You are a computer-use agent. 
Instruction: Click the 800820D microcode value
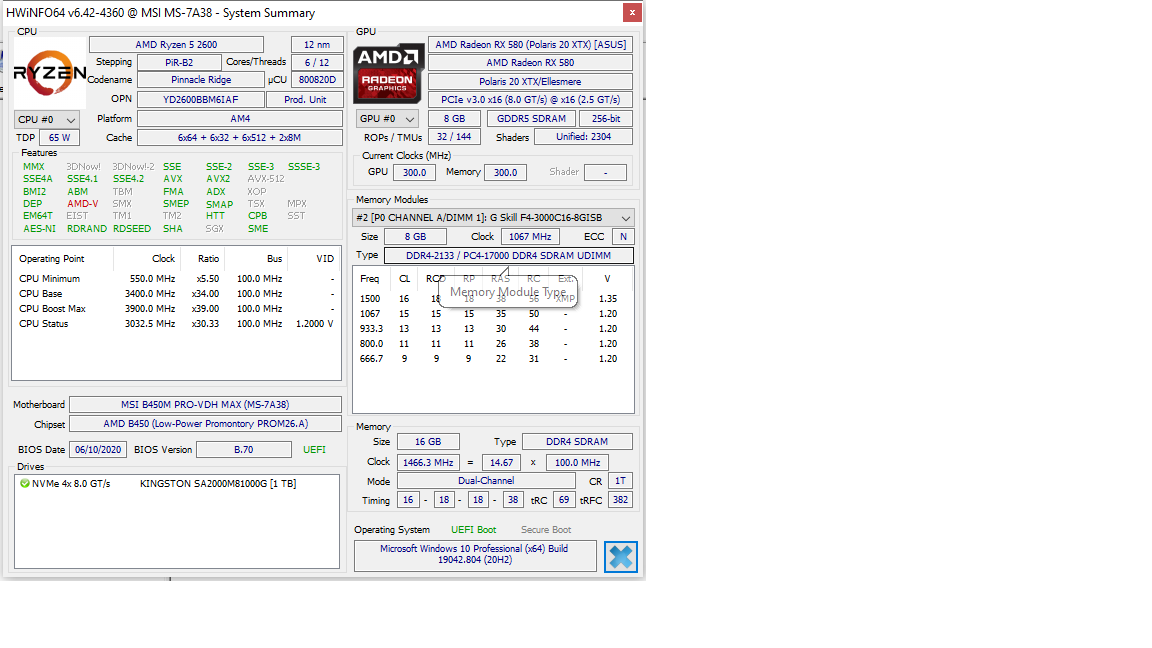pos(317,79)
